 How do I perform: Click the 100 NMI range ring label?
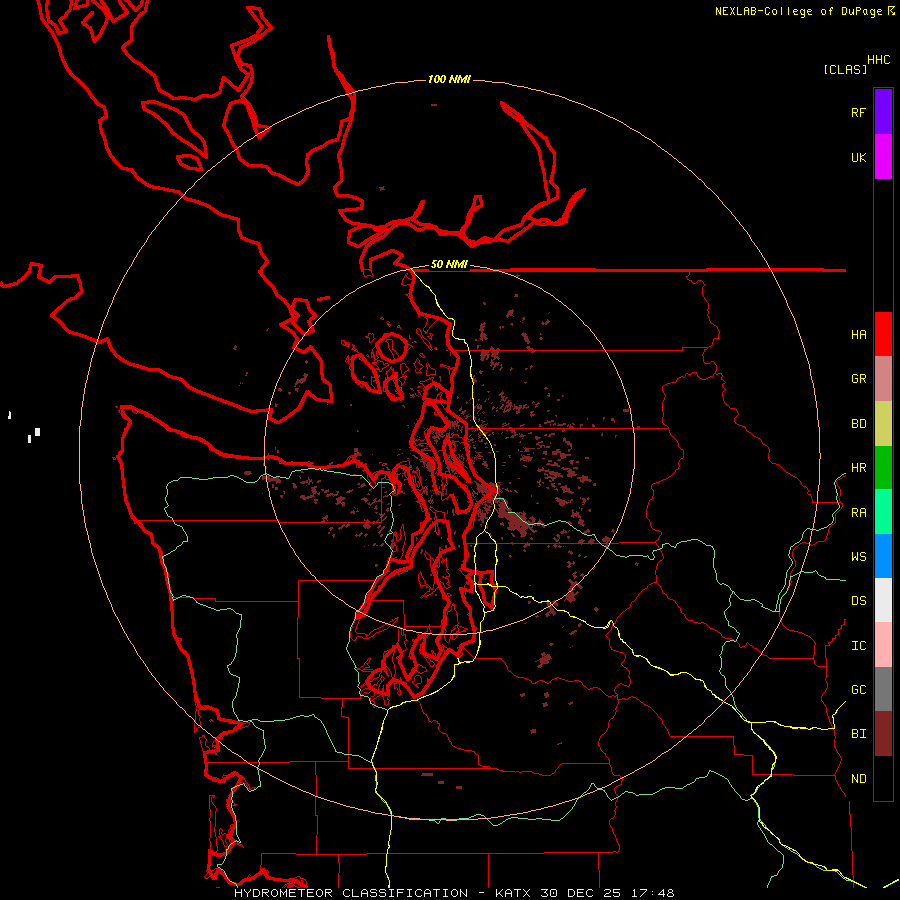coord(449,79)
